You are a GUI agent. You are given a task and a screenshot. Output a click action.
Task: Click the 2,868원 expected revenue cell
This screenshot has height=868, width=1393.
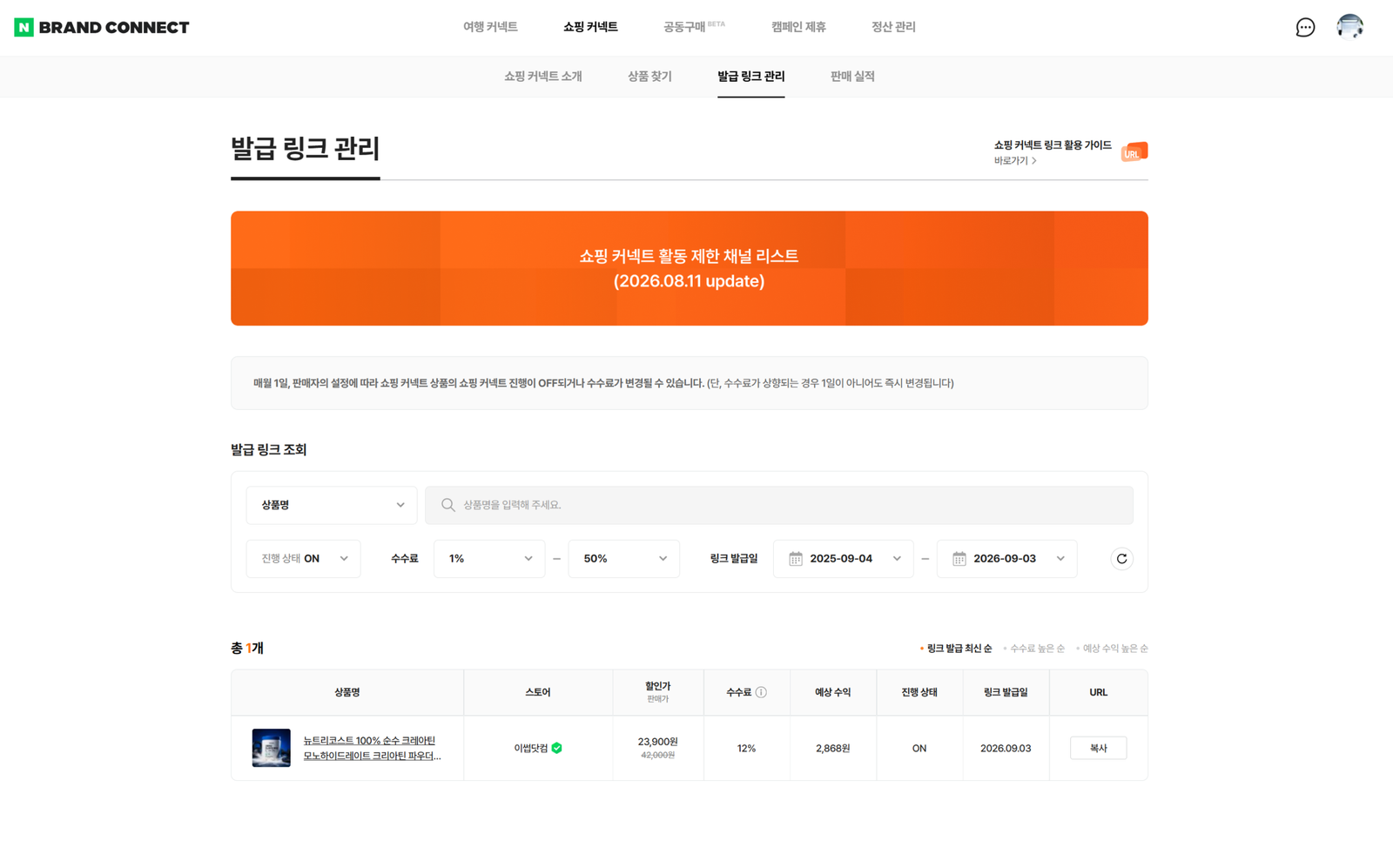tap(832, 748)
